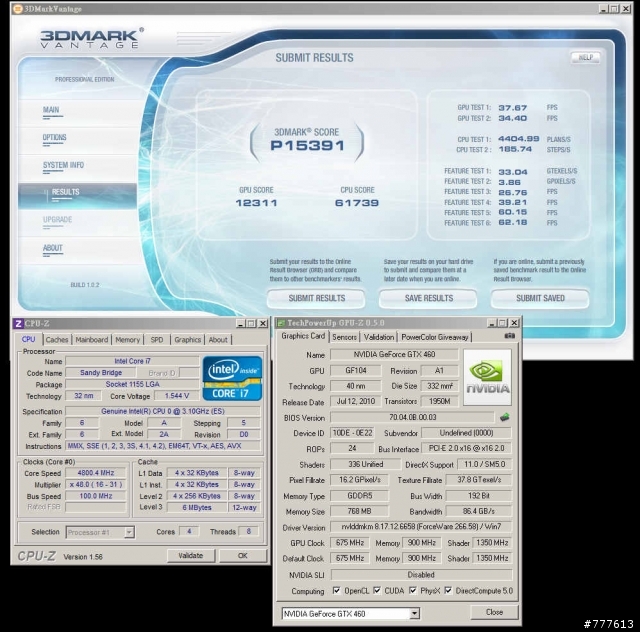
Task: Click the SUBMIT RESULTS button
Action: [316, 298]
